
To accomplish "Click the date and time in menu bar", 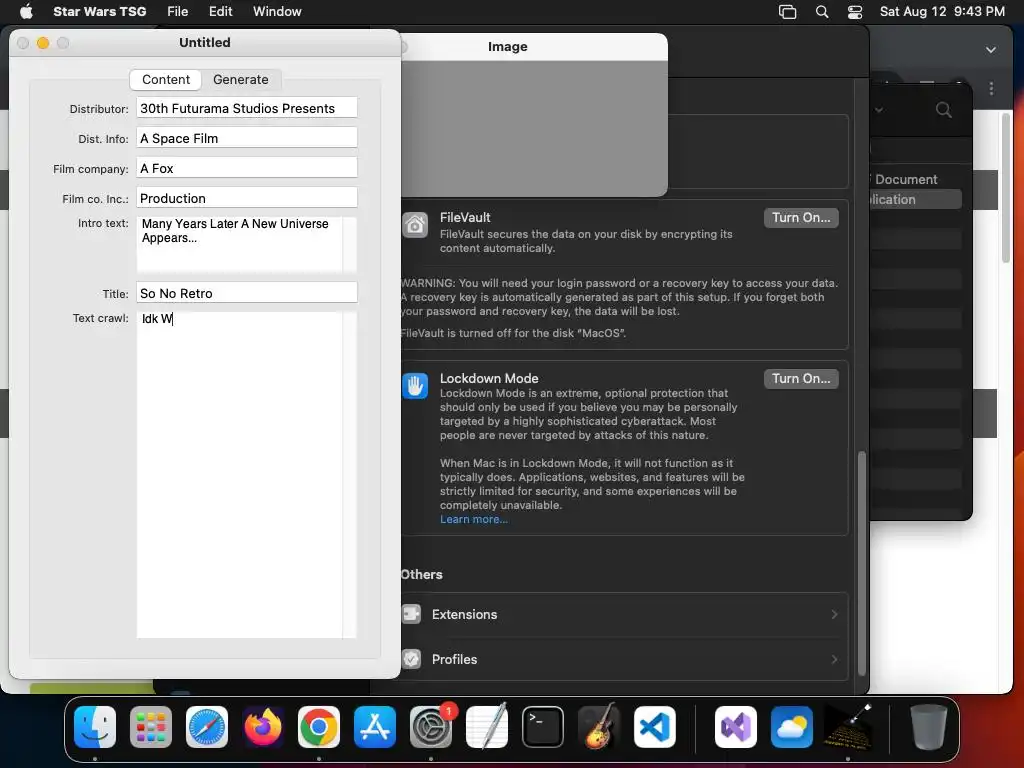I will 942,12.
